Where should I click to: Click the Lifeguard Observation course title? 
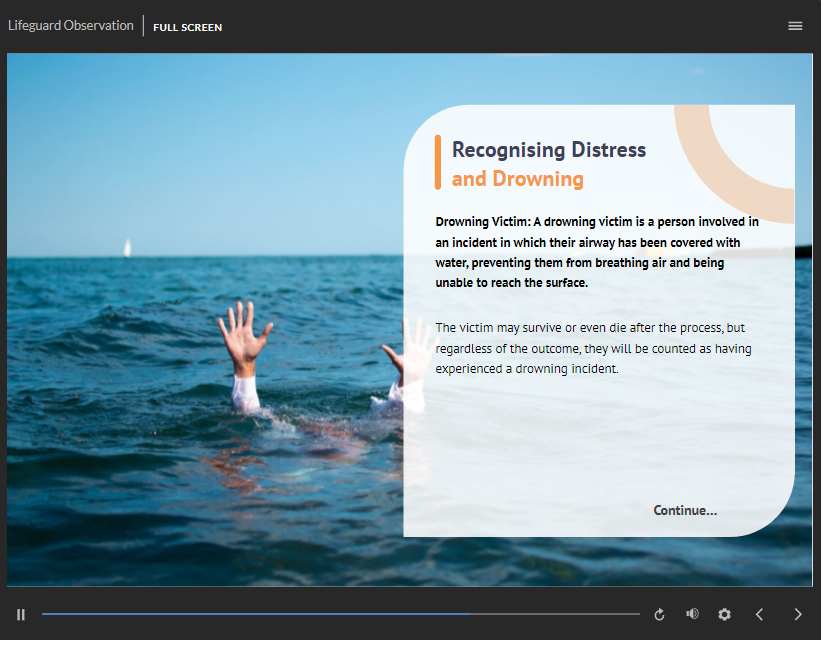pyautogui.click(x=71, y=26)
